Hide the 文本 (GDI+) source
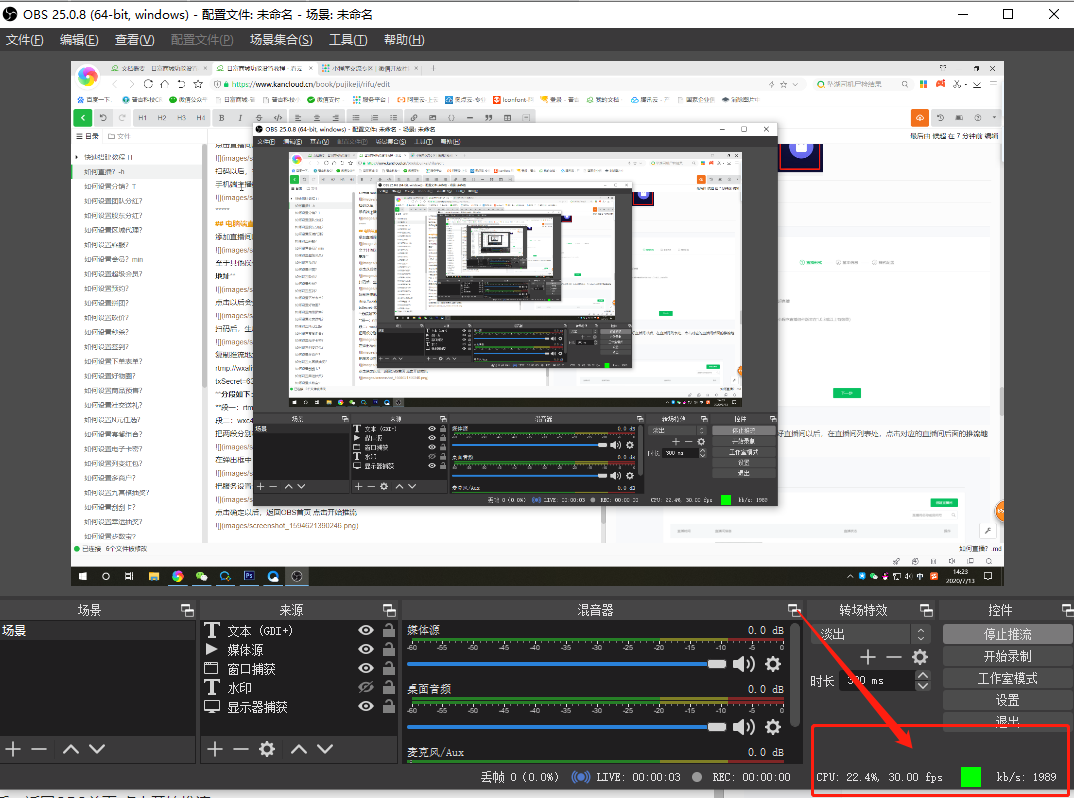Image resolution: width=1074 pixels, height=798 pixels. tap(366, 630)
